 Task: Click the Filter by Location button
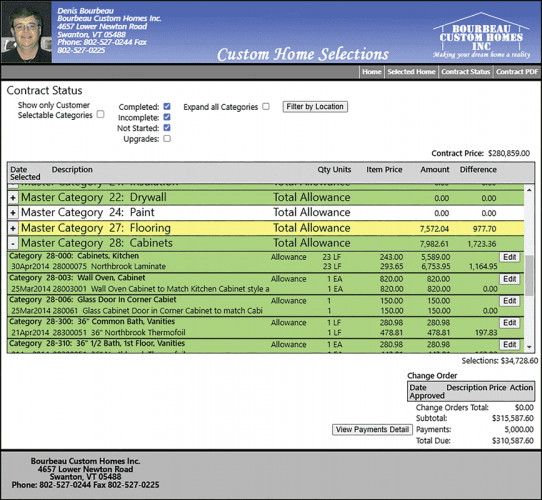point(315,107)
